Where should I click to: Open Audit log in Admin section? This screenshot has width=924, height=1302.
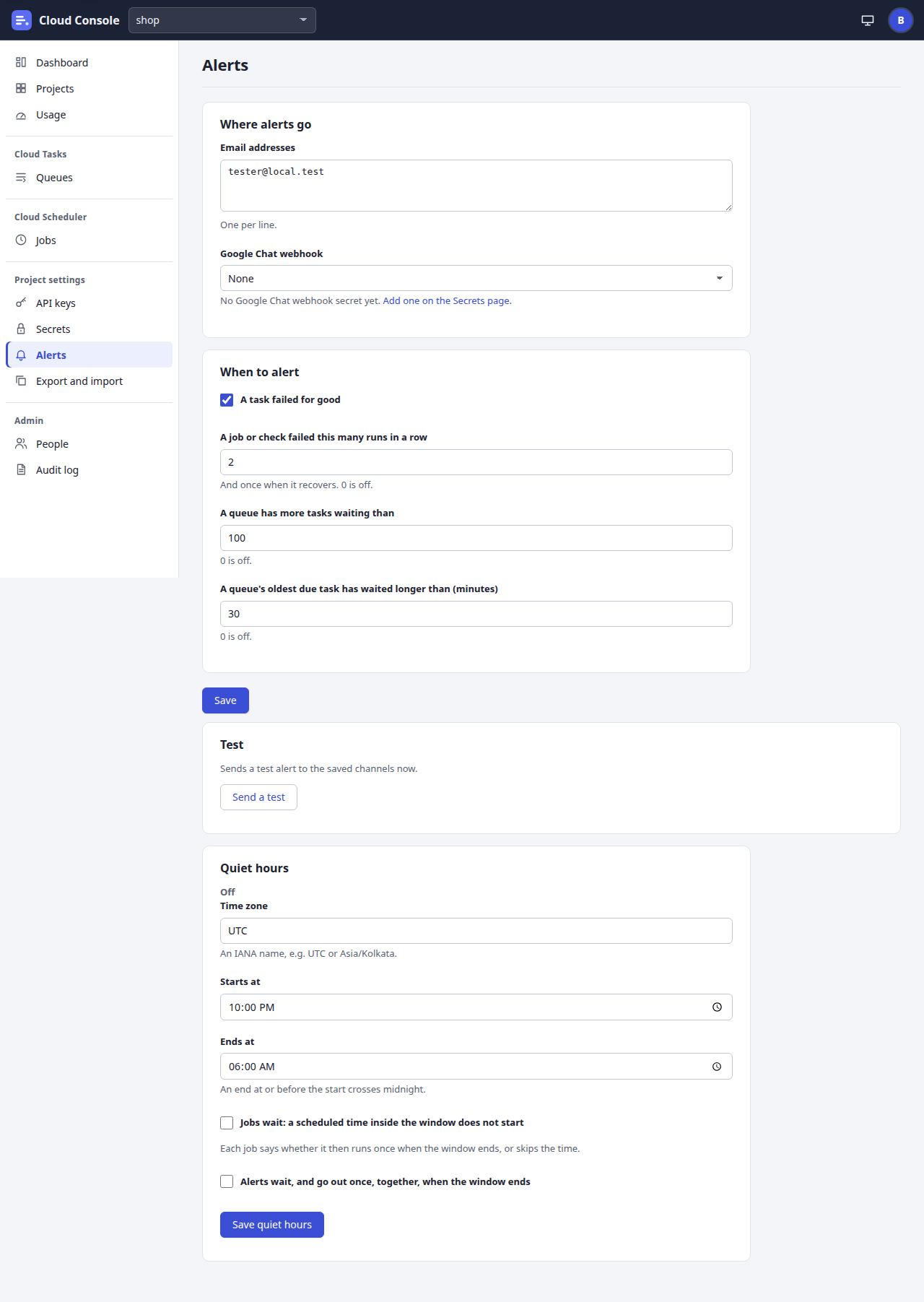click(x=90, y=470)
